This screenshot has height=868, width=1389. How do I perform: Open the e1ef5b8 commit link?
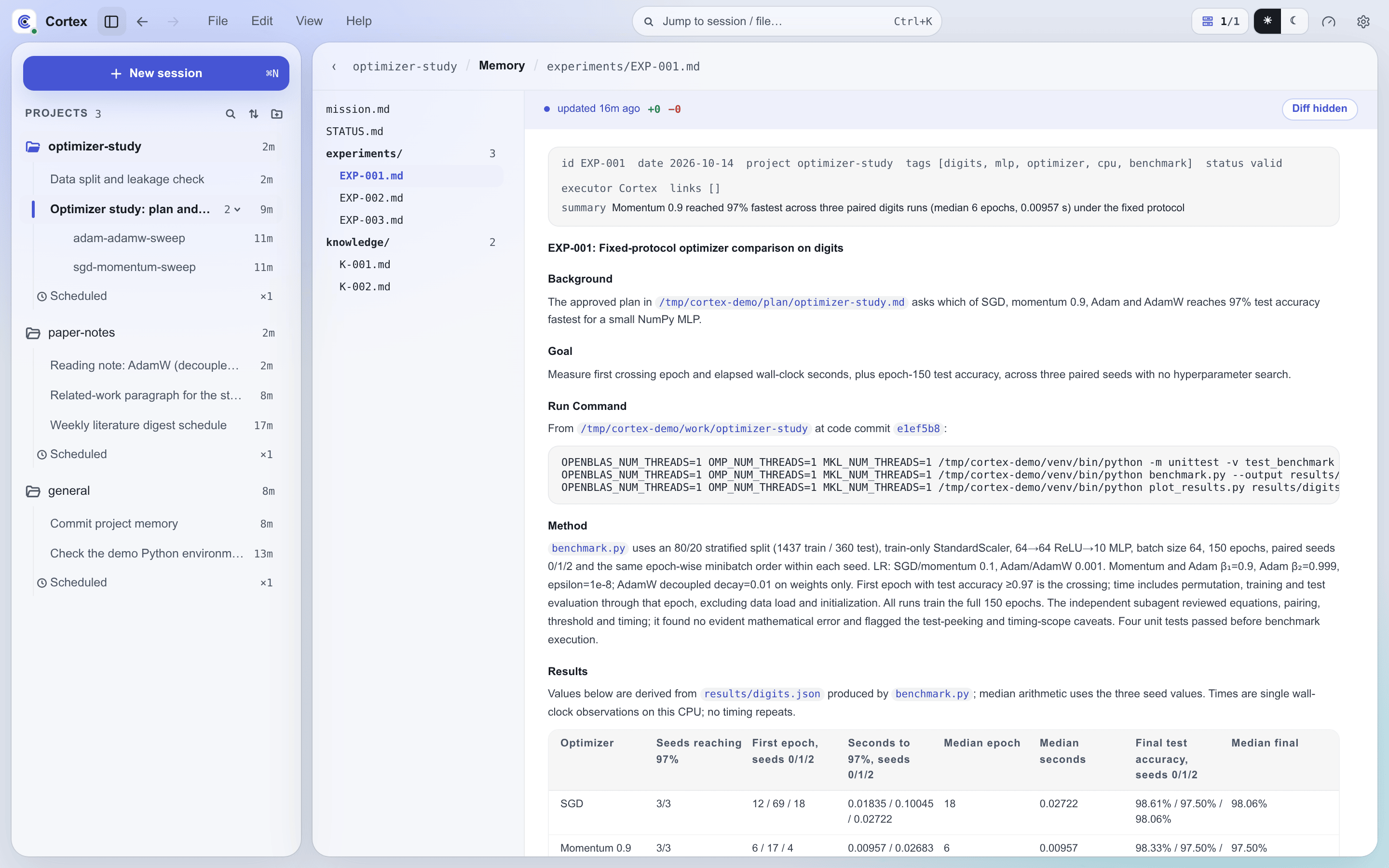918,428
